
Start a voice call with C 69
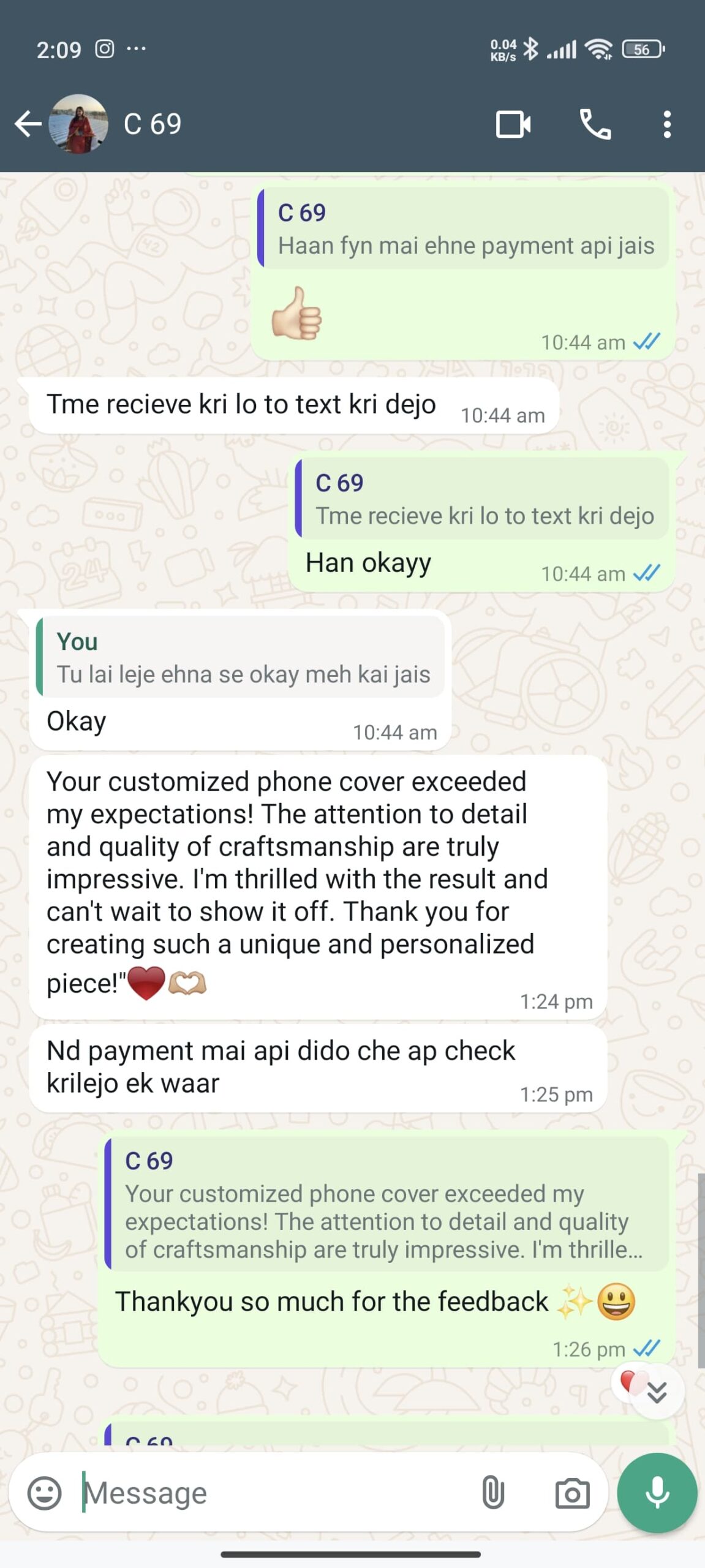(595, 124)
